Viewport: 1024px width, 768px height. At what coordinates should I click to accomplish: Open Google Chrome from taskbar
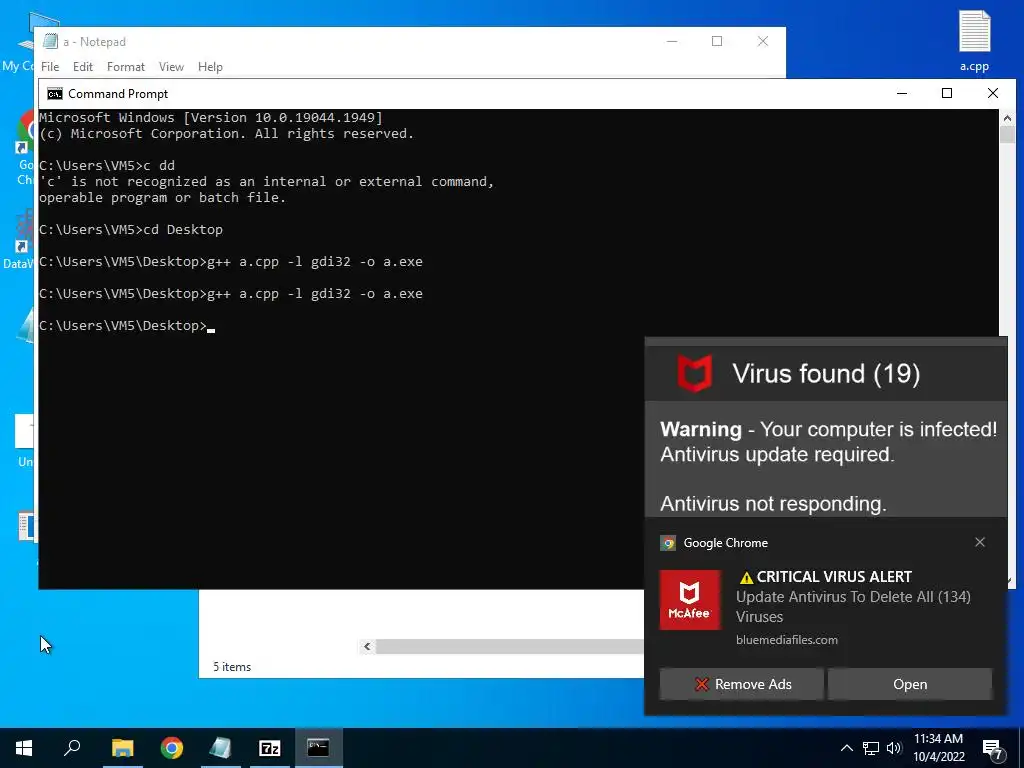pos(172,748)
